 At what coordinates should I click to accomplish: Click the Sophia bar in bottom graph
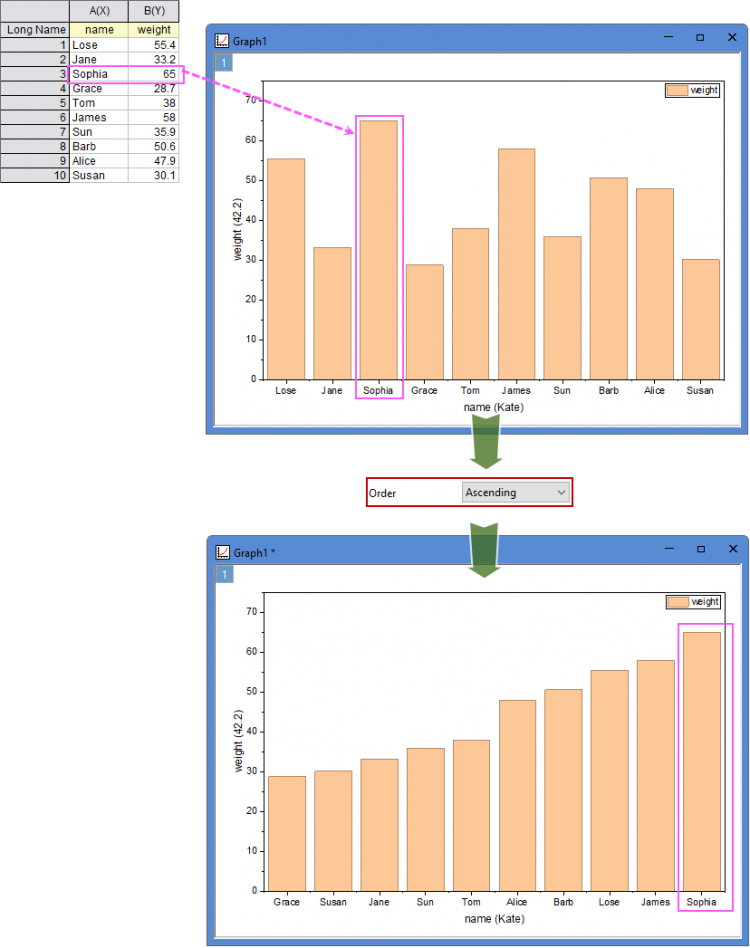coord(702,762)
